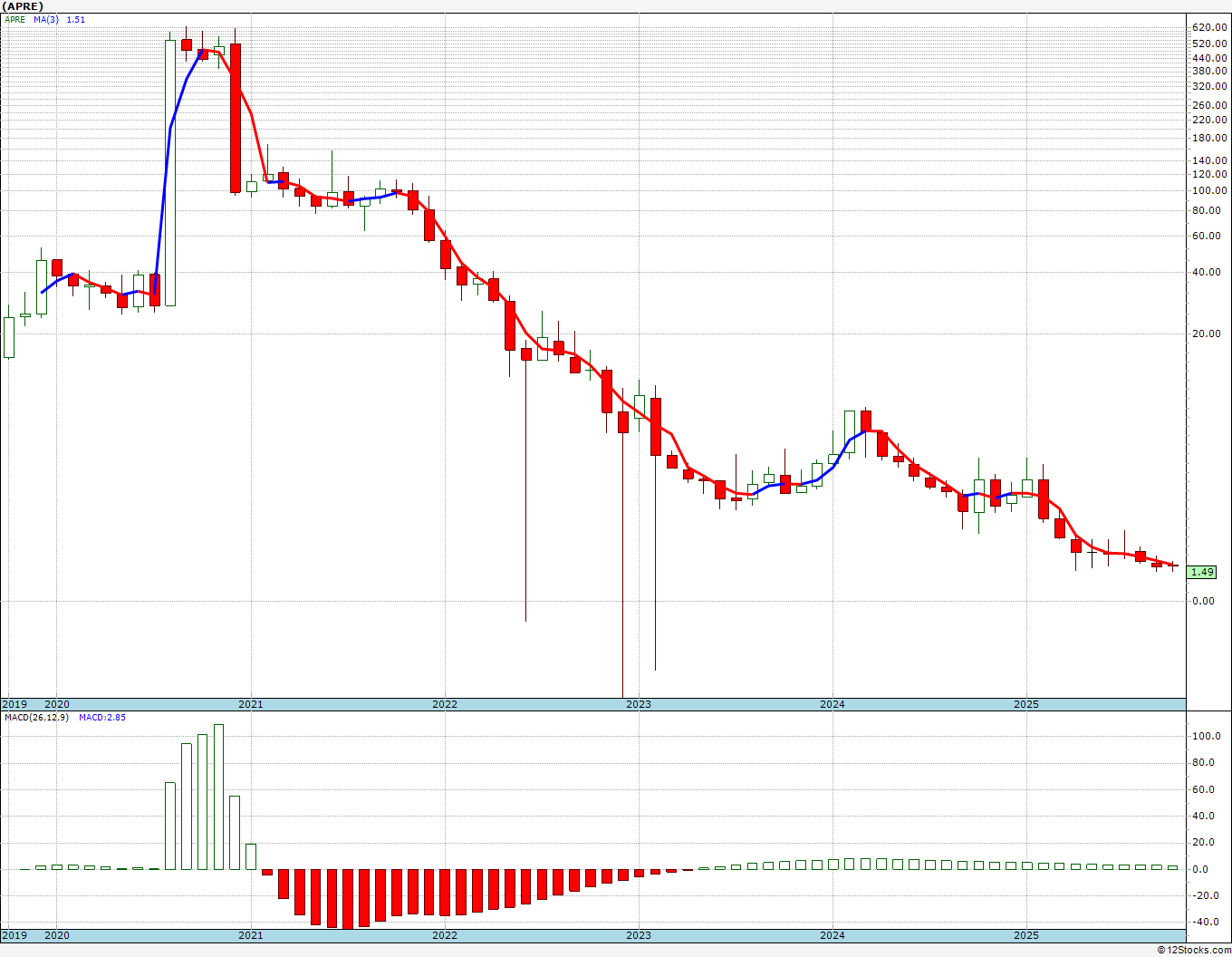Viewport: 1232px width, 957px height.
Task: Select 620.00 on the price axis
Action: [x=1209, y=27]
